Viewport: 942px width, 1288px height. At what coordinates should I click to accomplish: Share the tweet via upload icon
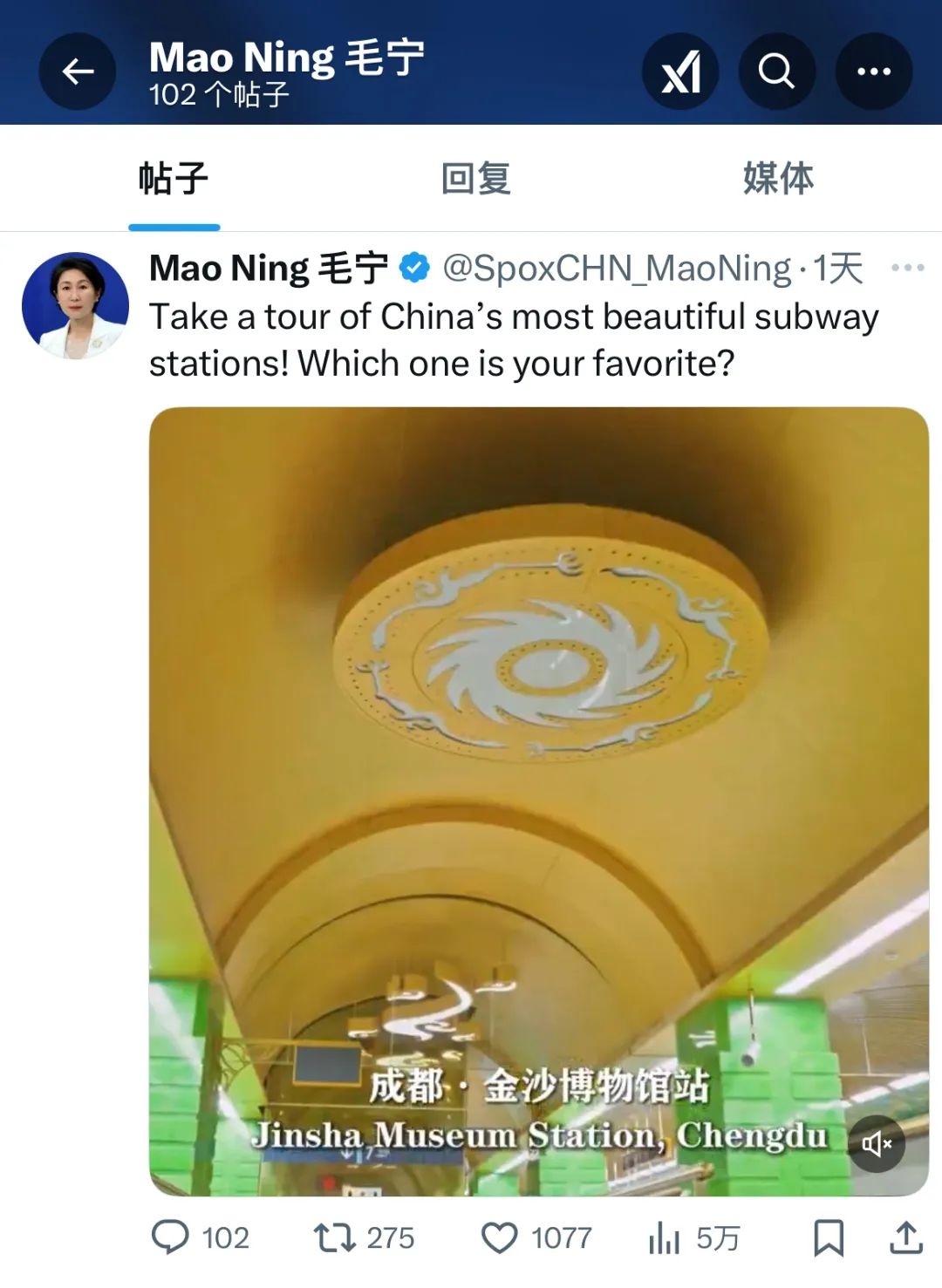tap(906, 1237)
